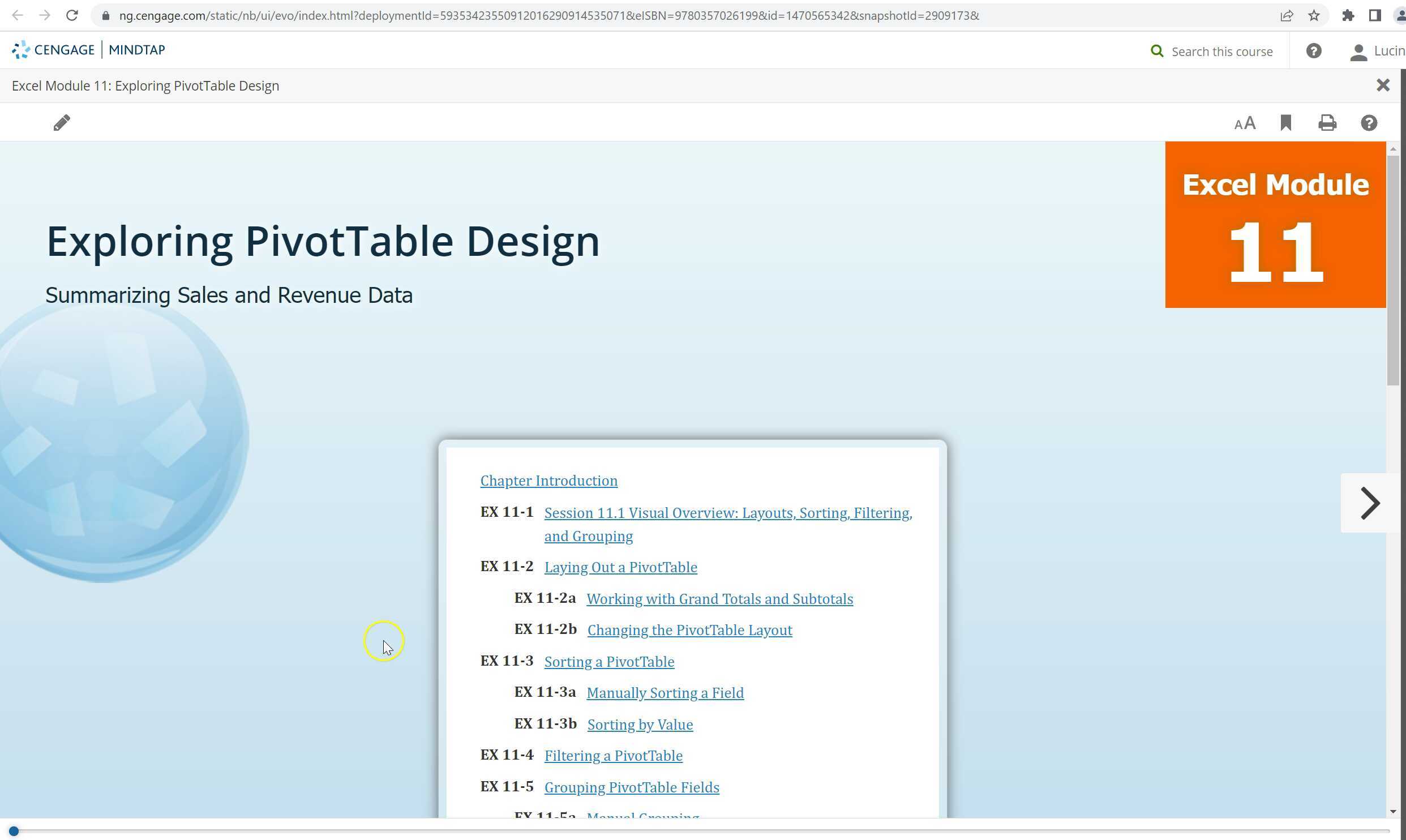This screenshot has width=1406, height=840.
Task: Print the current module
Action: pyautogui.click(x=1327, y=122)
